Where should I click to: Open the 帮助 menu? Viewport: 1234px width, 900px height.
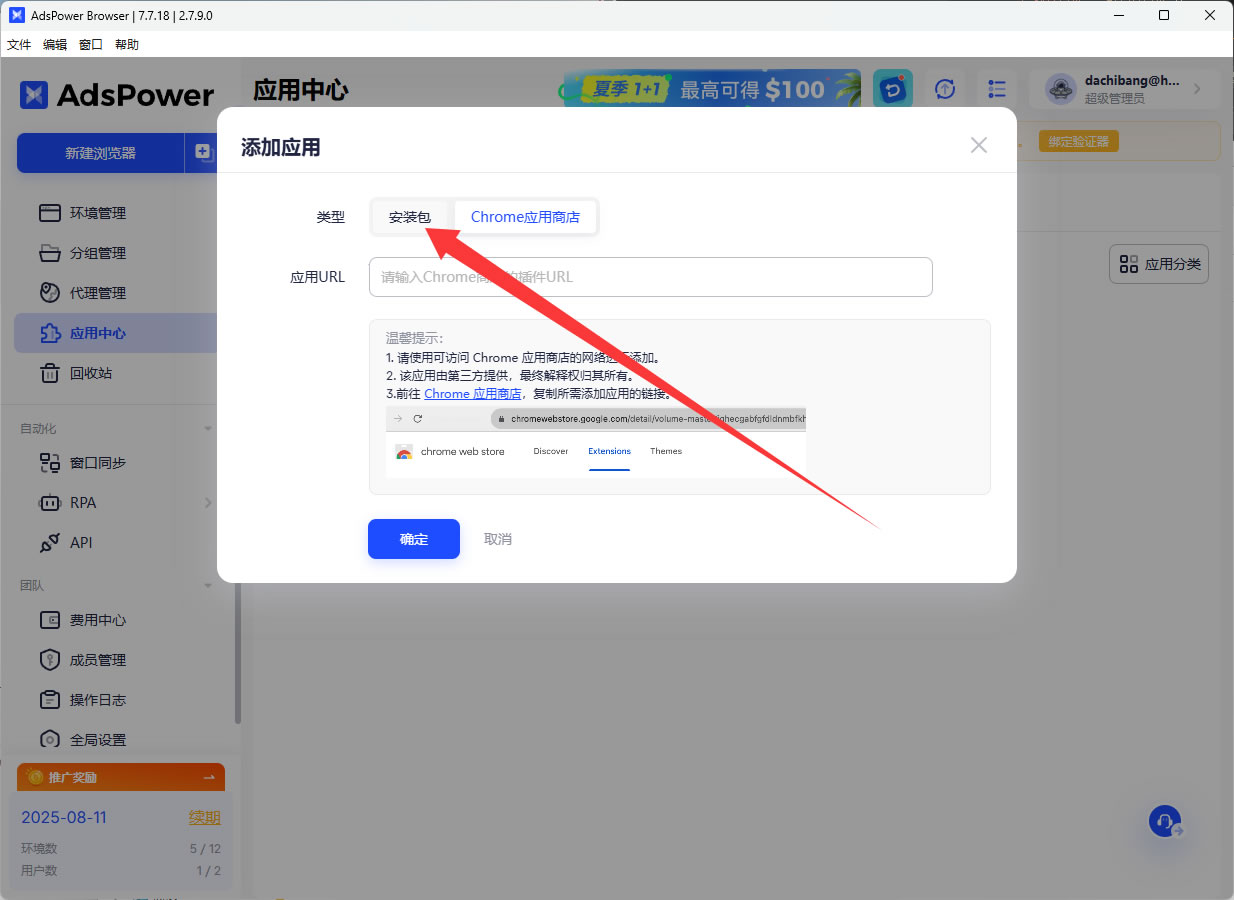[x=127, y=45]
